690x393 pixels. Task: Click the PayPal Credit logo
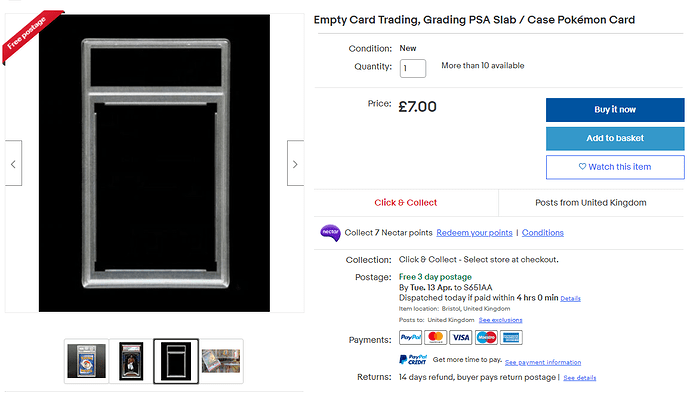click(413, 360)
